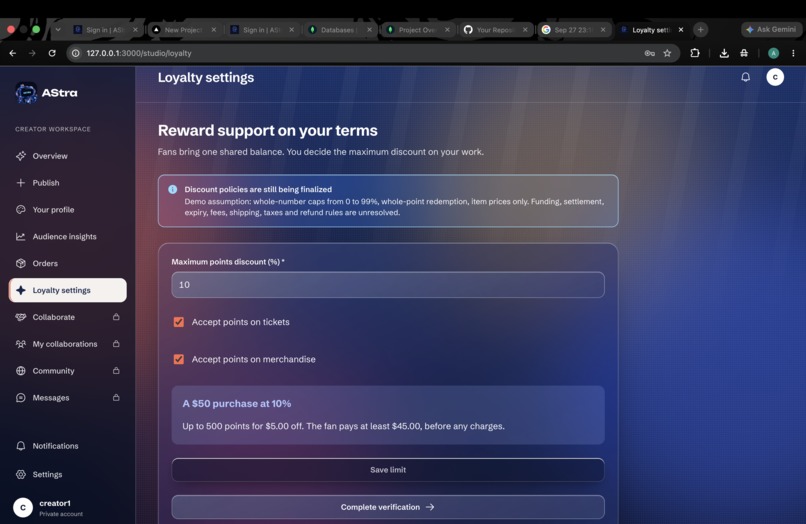806x524 pixels.
Task: Toggle Accept points on merchandise checkbox
Action: pos(179,359)
